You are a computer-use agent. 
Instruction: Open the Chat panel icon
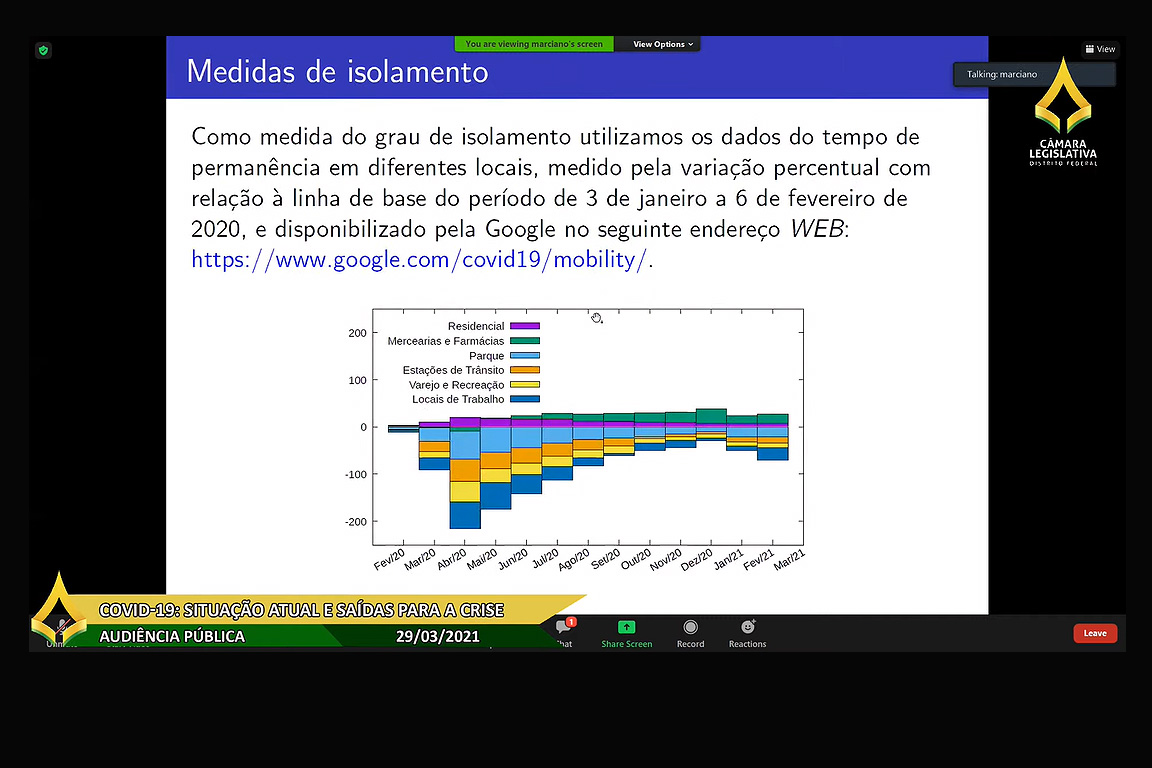click(x=563, y=628)
